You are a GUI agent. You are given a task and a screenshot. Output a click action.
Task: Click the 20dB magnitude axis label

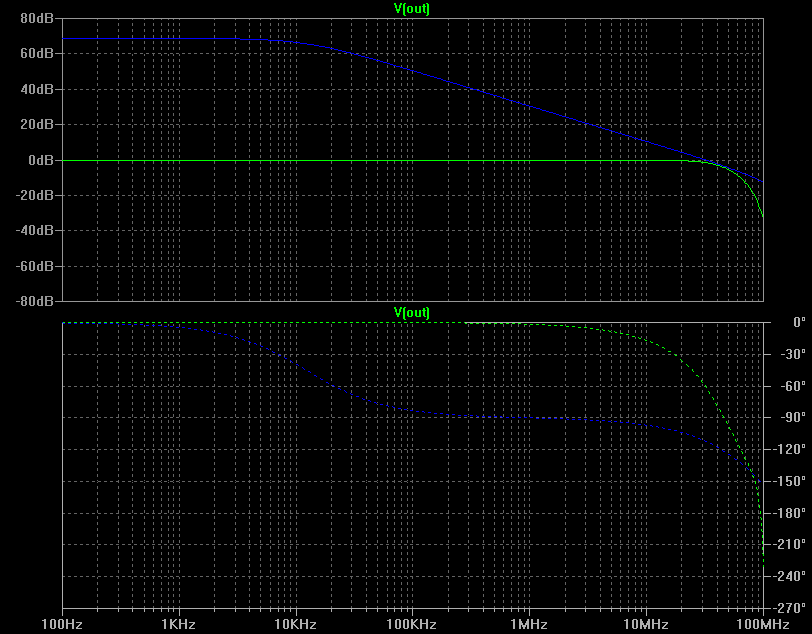tap(37, 124)
